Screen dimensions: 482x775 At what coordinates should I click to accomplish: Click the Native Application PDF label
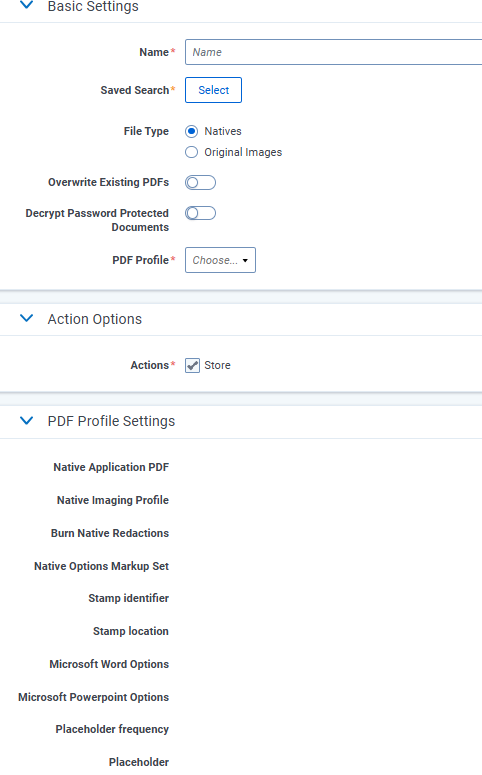(x=111, y=467)
